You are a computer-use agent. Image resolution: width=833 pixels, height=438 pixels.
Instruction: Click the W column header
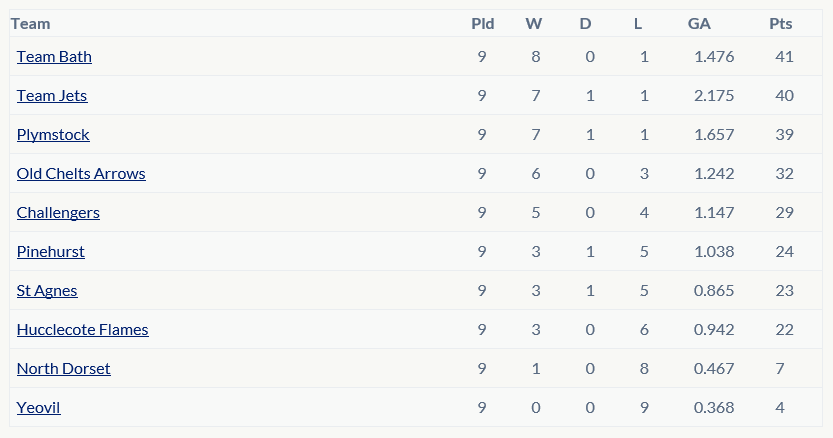(x=534, y=24)
